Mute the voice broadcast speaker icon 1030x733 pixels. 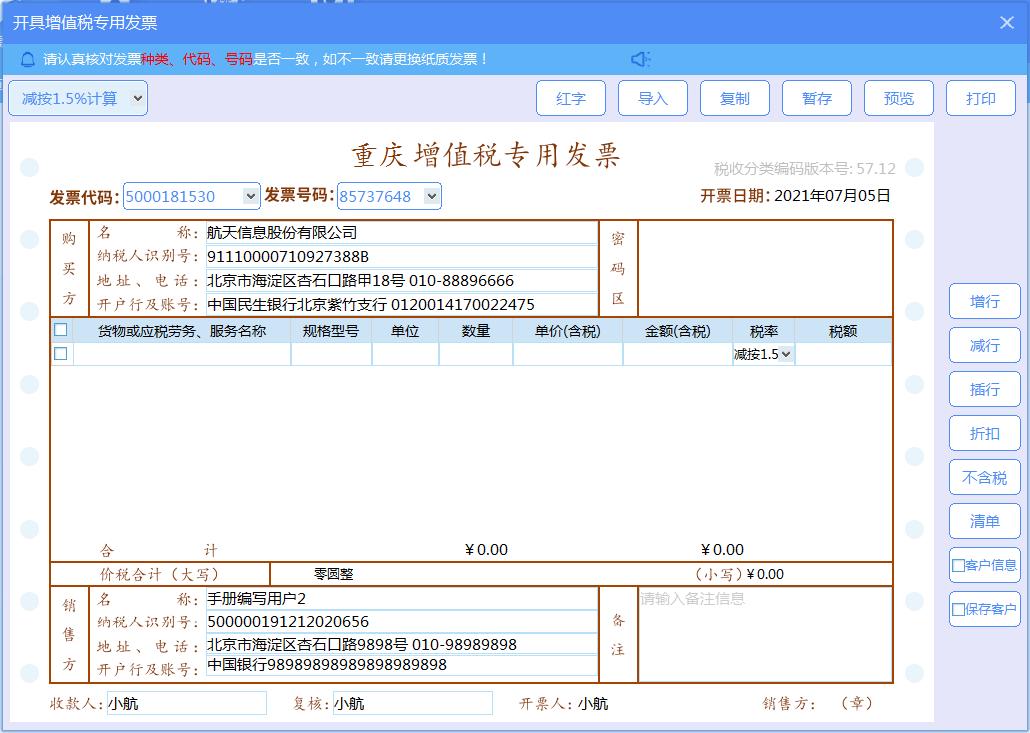tap(641, 59)
